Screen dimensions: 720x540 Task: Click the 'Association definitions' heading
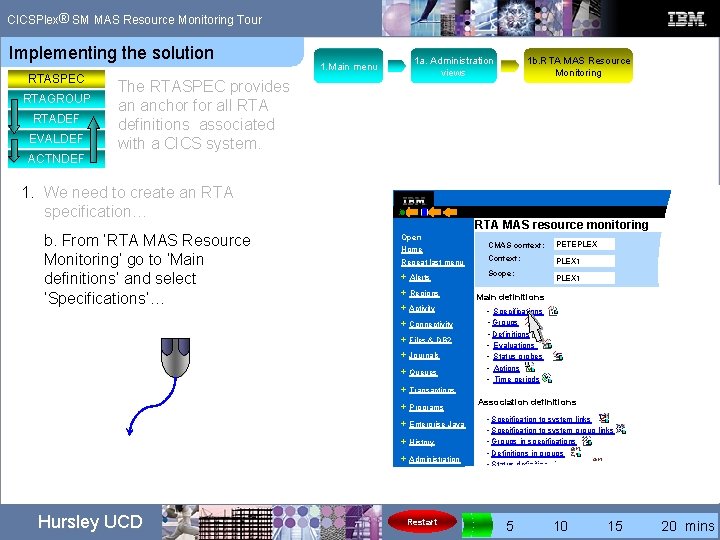tap(527, 402)
